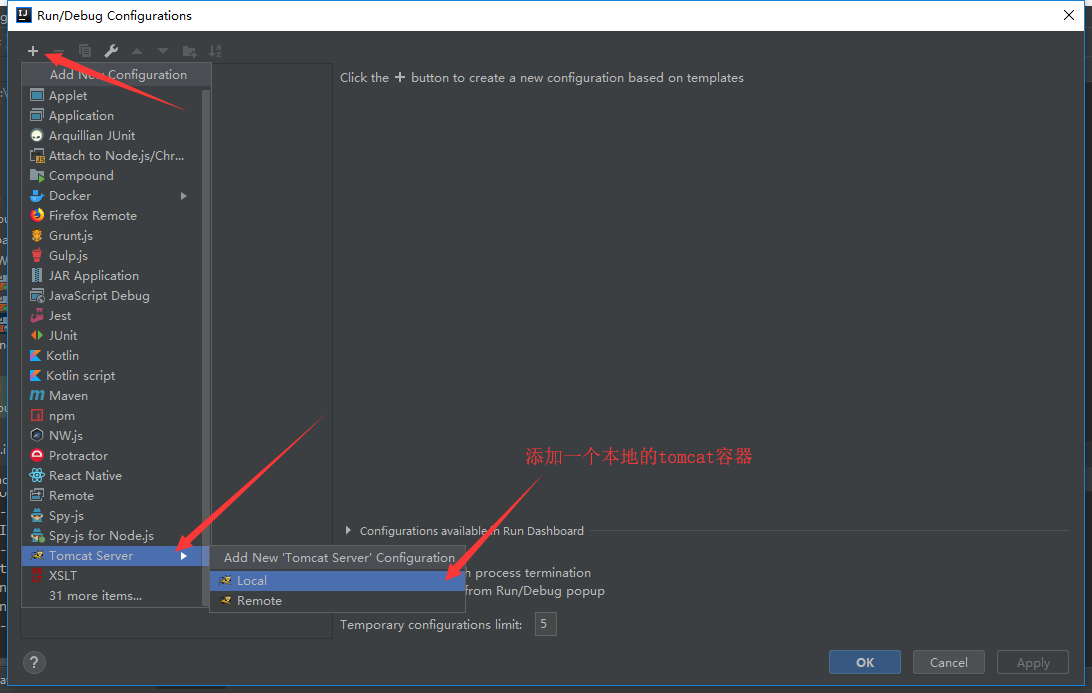Select NW.js entry
Screen dimensions: 1092x693
tap(112, 436)
